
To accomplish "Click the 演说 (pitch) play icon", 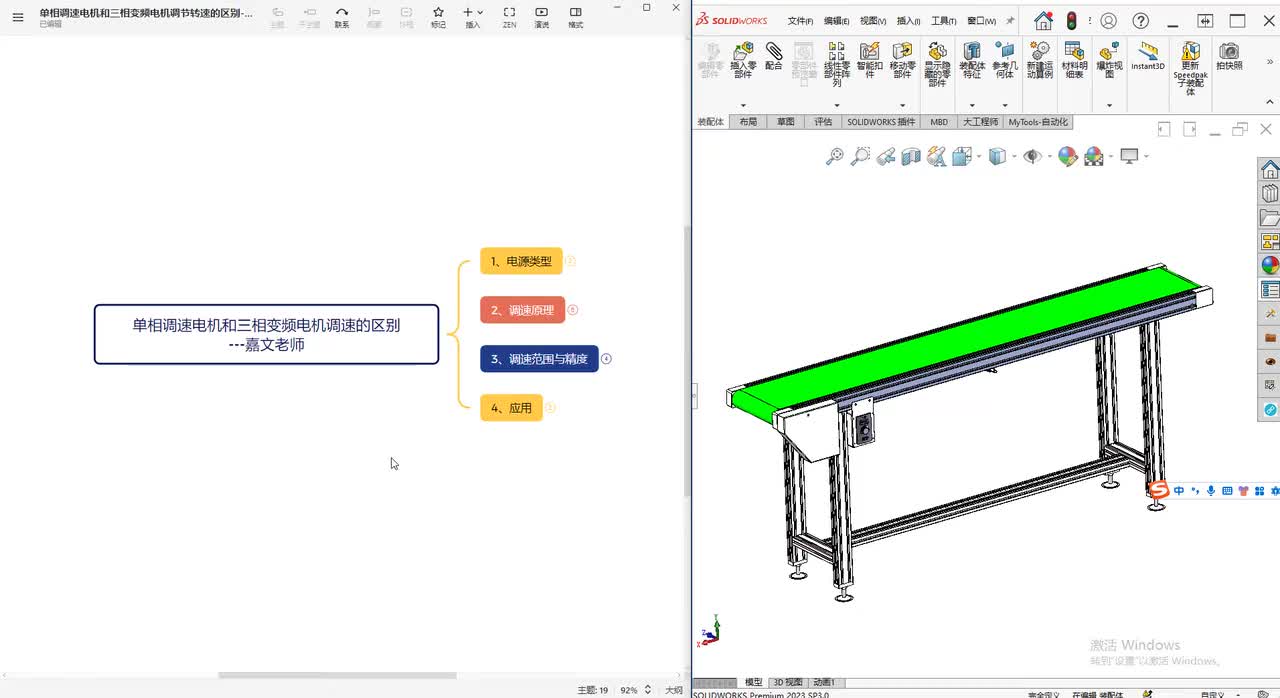I will [542, 17].
